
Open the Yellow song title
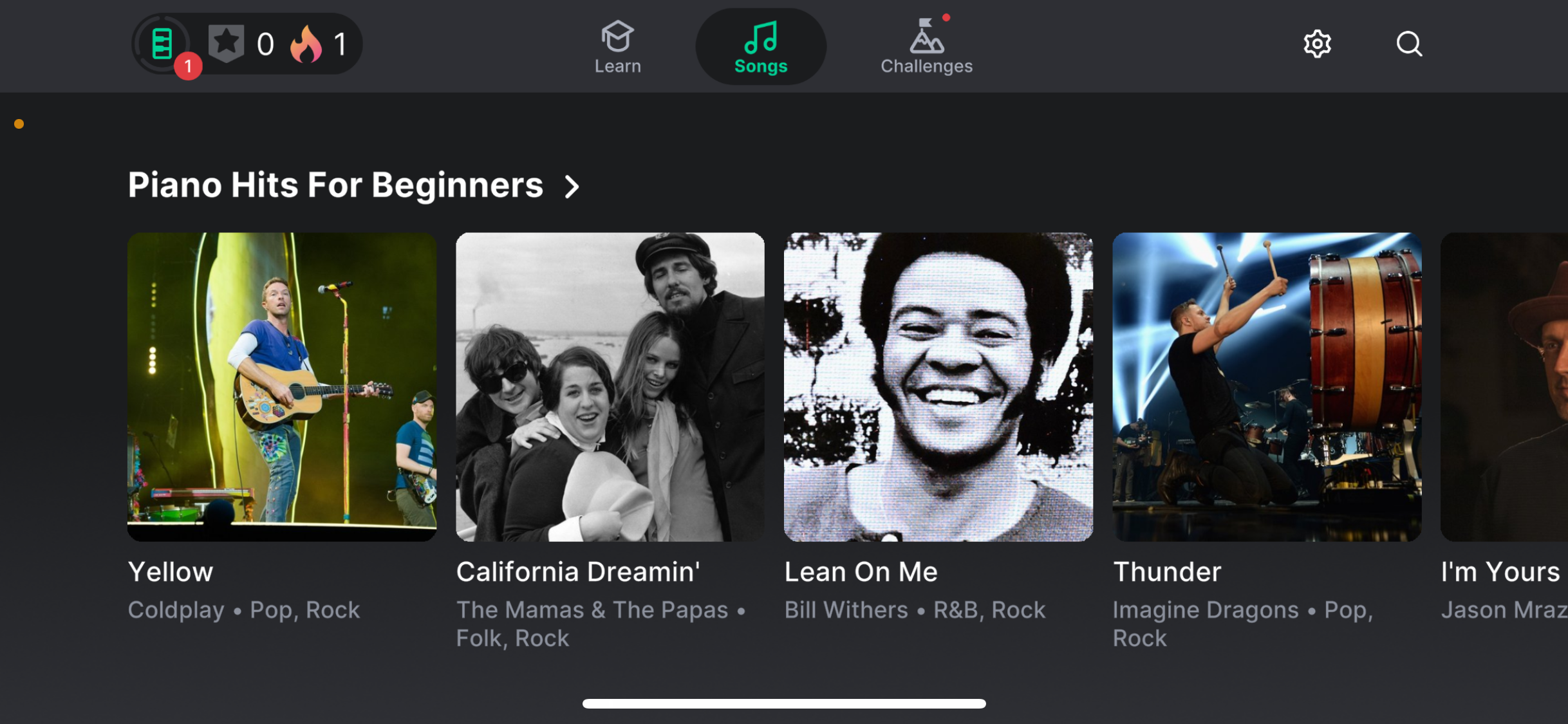(171, 571)
